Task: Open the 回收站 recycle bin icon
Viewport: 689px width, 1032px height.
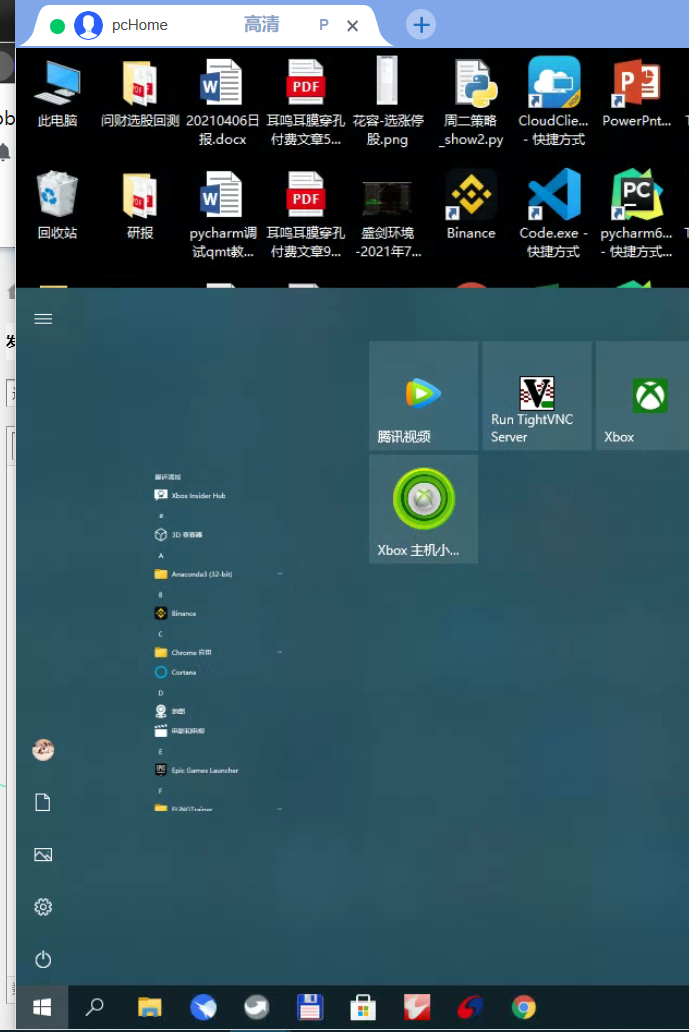Action: pos(57,205)
